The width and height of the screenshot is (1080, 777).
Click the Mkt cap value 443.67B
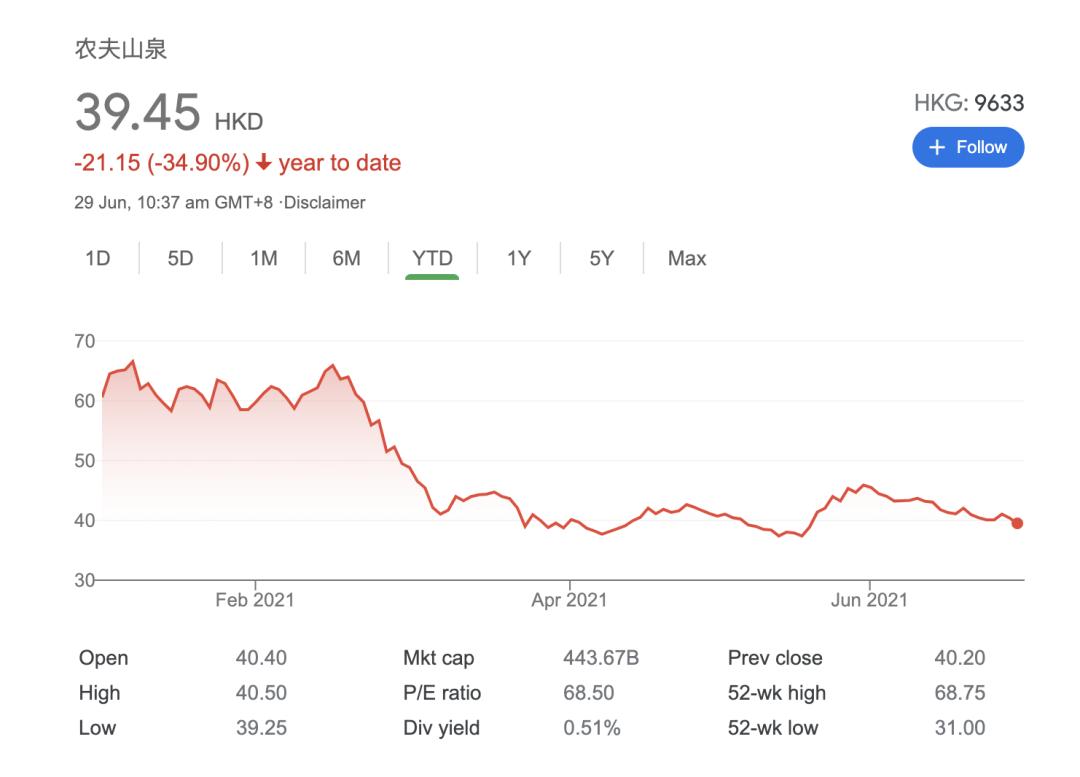click(601, 658)
